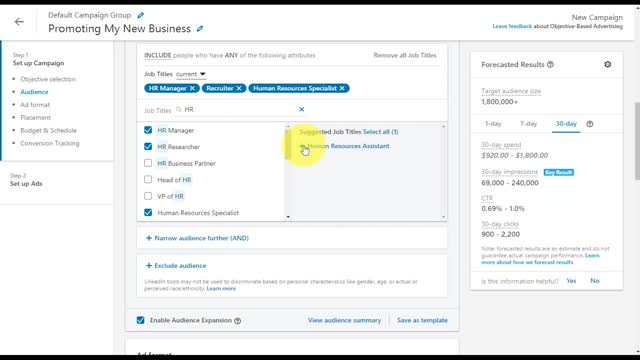This screenshot has height=360, width=640.
Task: Click View audience summary
Action: tap(344, 320)
